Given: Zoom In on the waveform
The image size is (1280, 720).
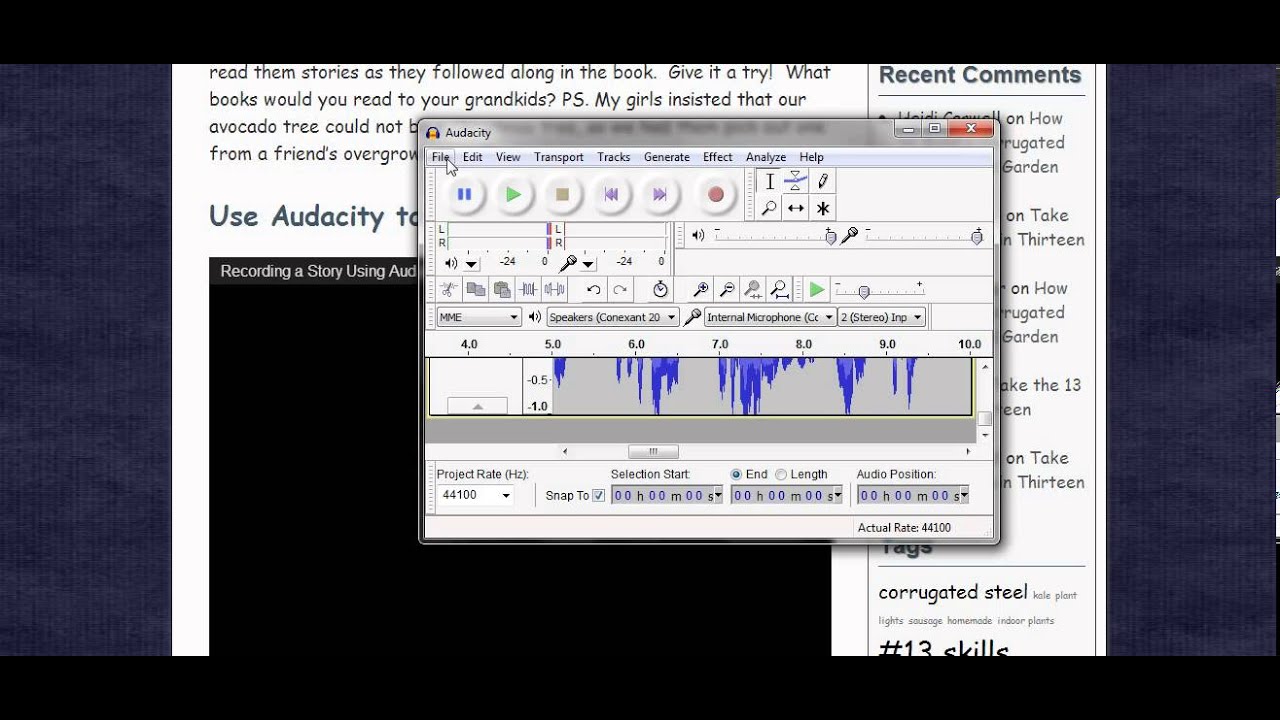Looking at the screenshot, I should point(701,290).
